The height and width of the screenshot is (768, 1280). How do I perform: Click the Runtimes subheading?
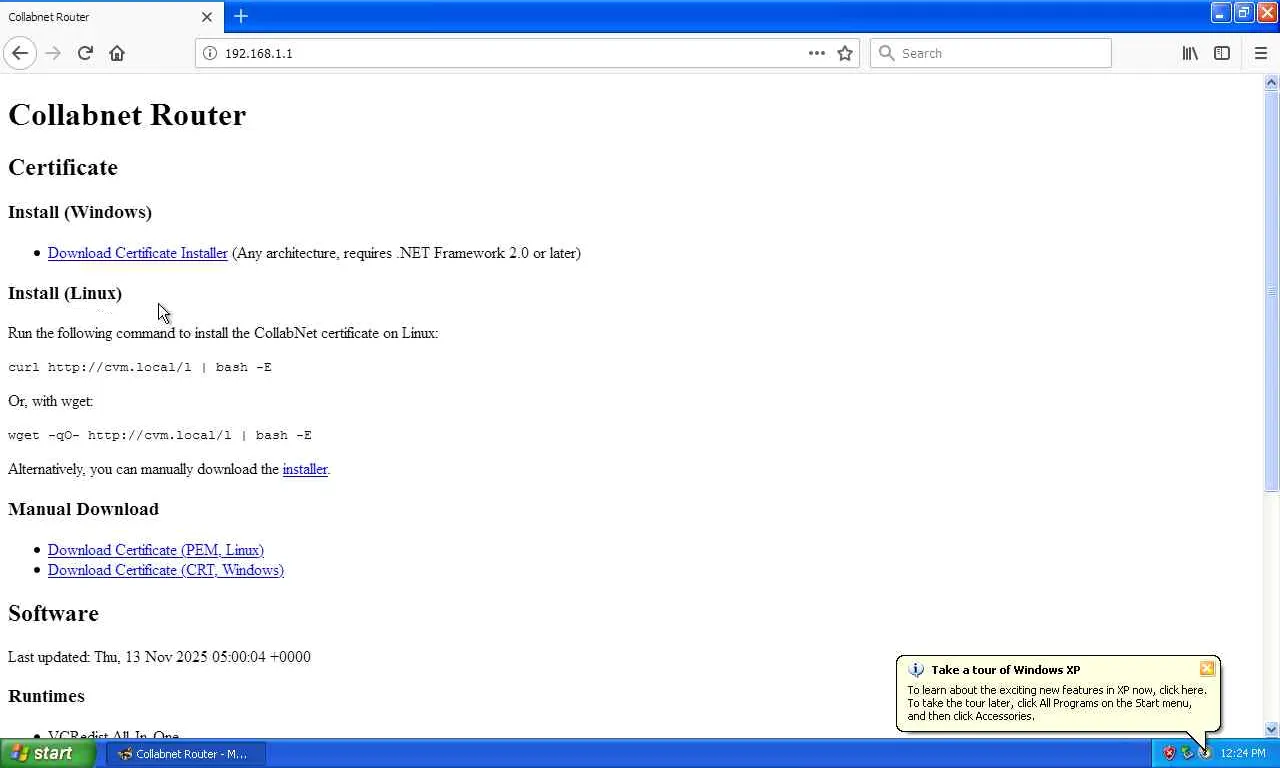(x=46, y=696)
